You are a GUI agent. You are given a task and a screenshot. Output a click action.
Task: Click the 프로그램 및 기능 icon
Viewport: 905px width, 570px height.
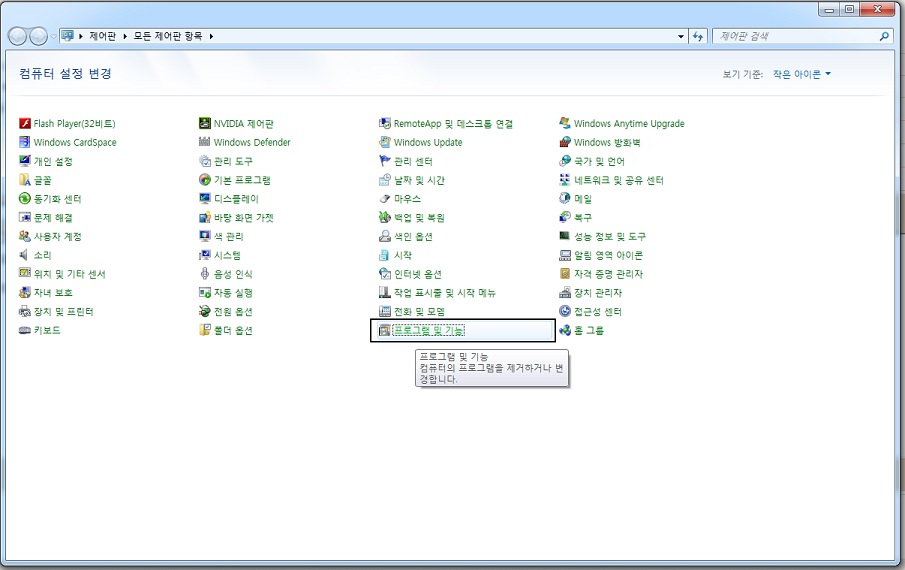(385, 330)
